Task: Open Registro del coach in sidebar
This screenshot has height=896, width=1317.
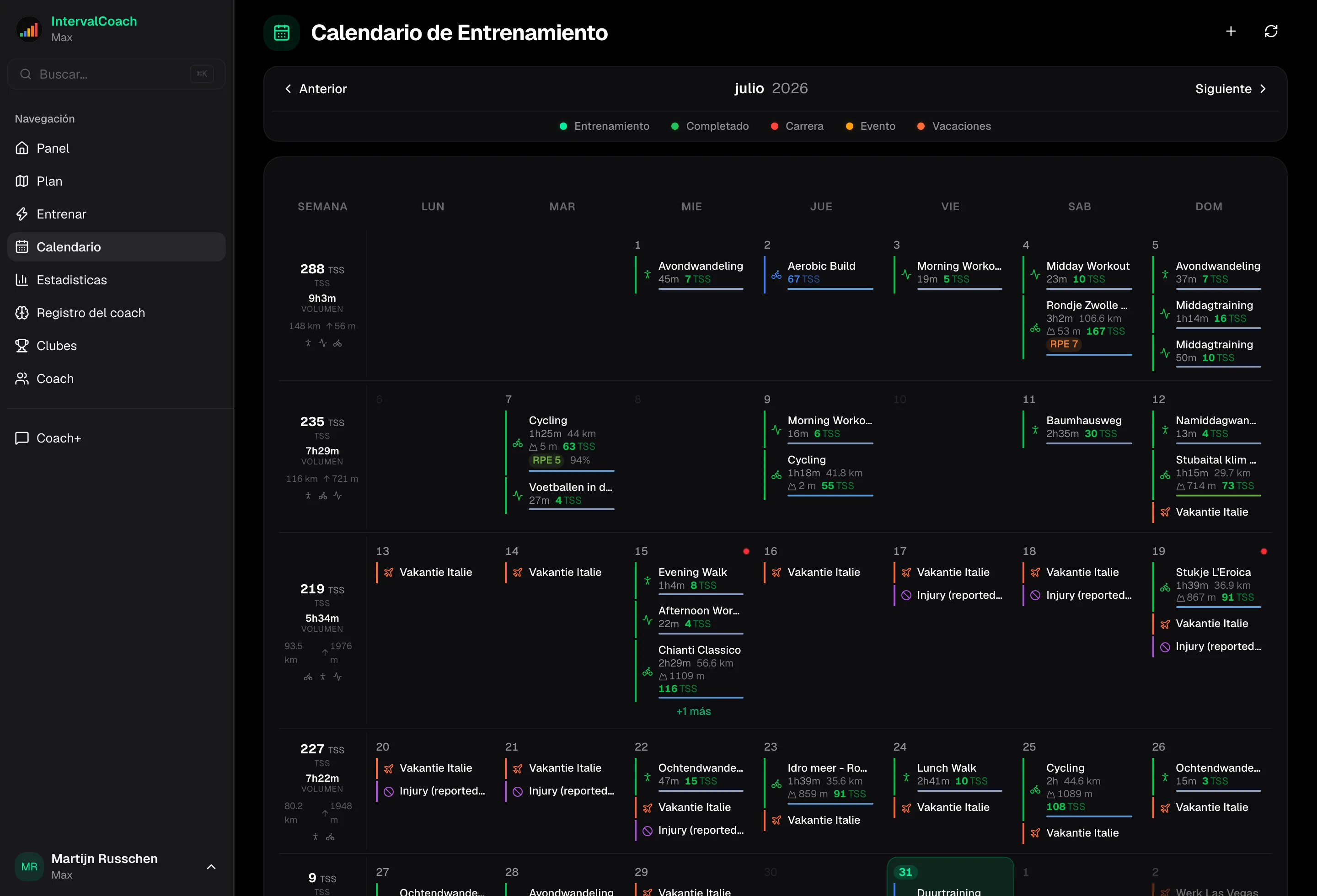Action: [x=116, y=313]
